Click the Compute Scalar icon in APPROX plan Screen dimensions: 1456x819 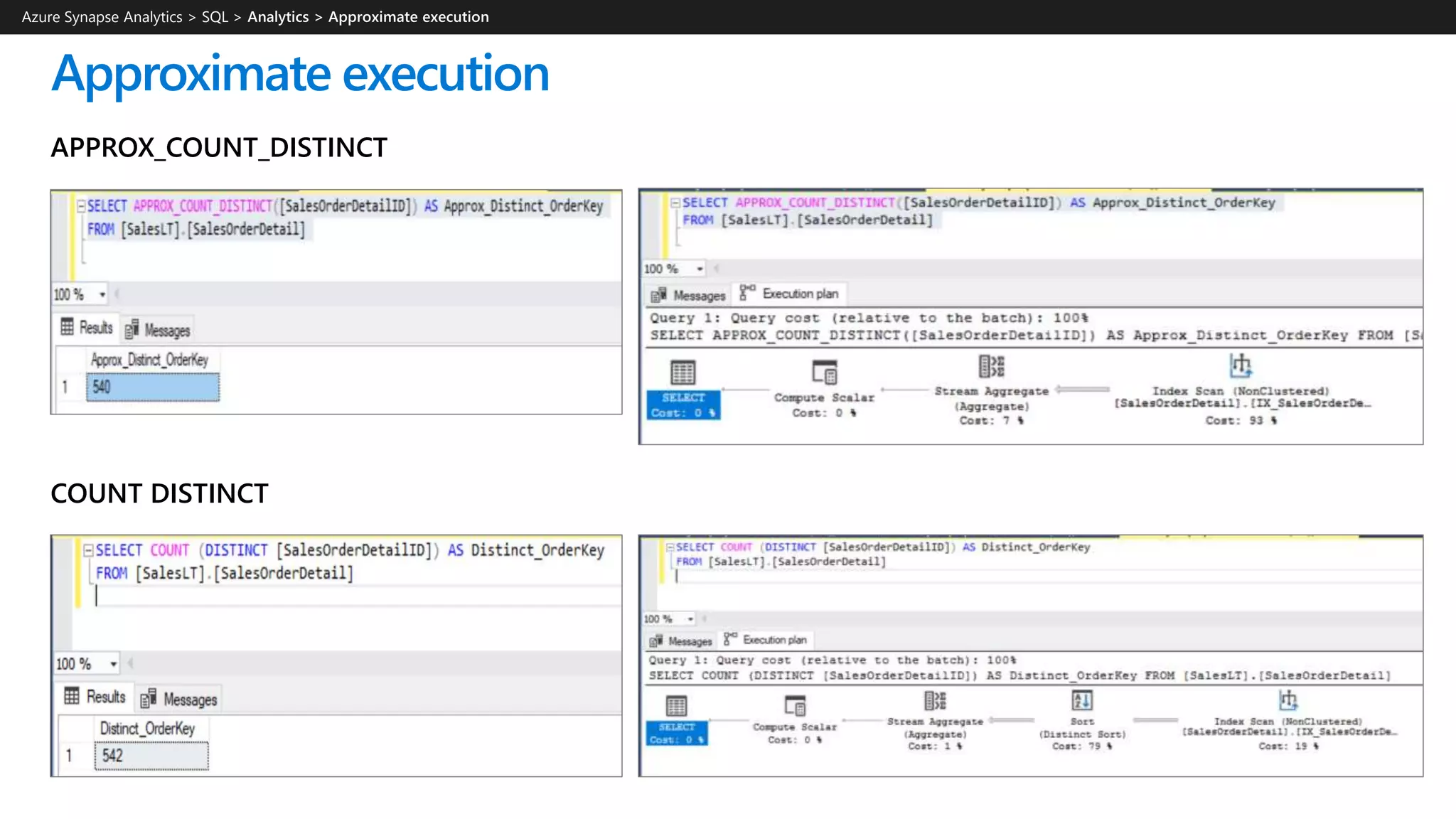point(825,372)
